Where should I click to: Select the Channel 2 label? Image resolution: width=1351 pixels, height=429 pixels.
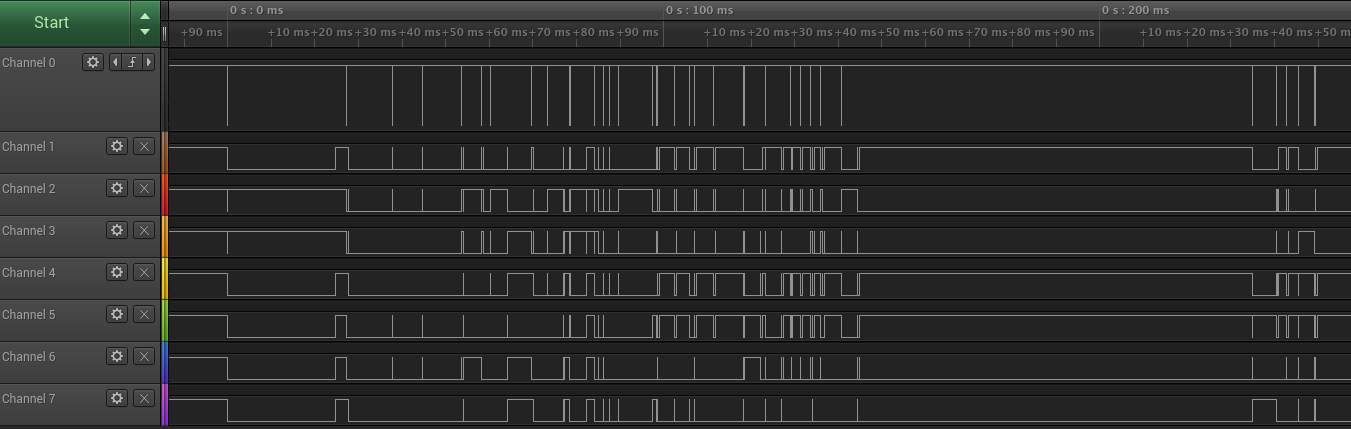pos(29,189)
